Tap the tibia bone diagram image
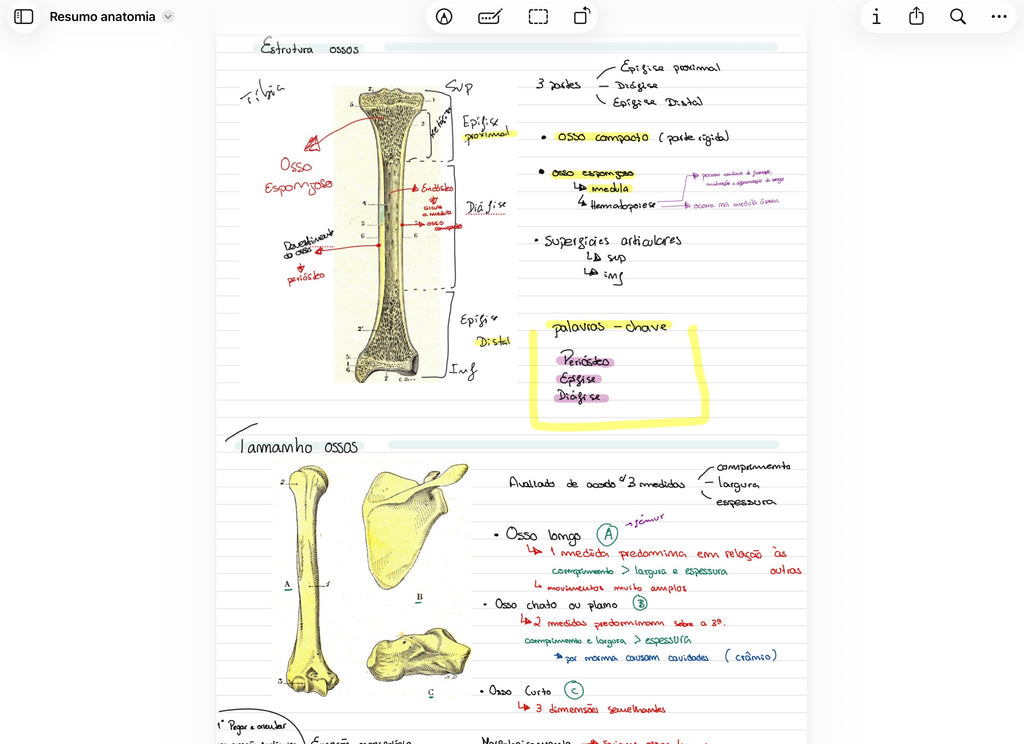1024x744 pixels. tap(388, 235)
